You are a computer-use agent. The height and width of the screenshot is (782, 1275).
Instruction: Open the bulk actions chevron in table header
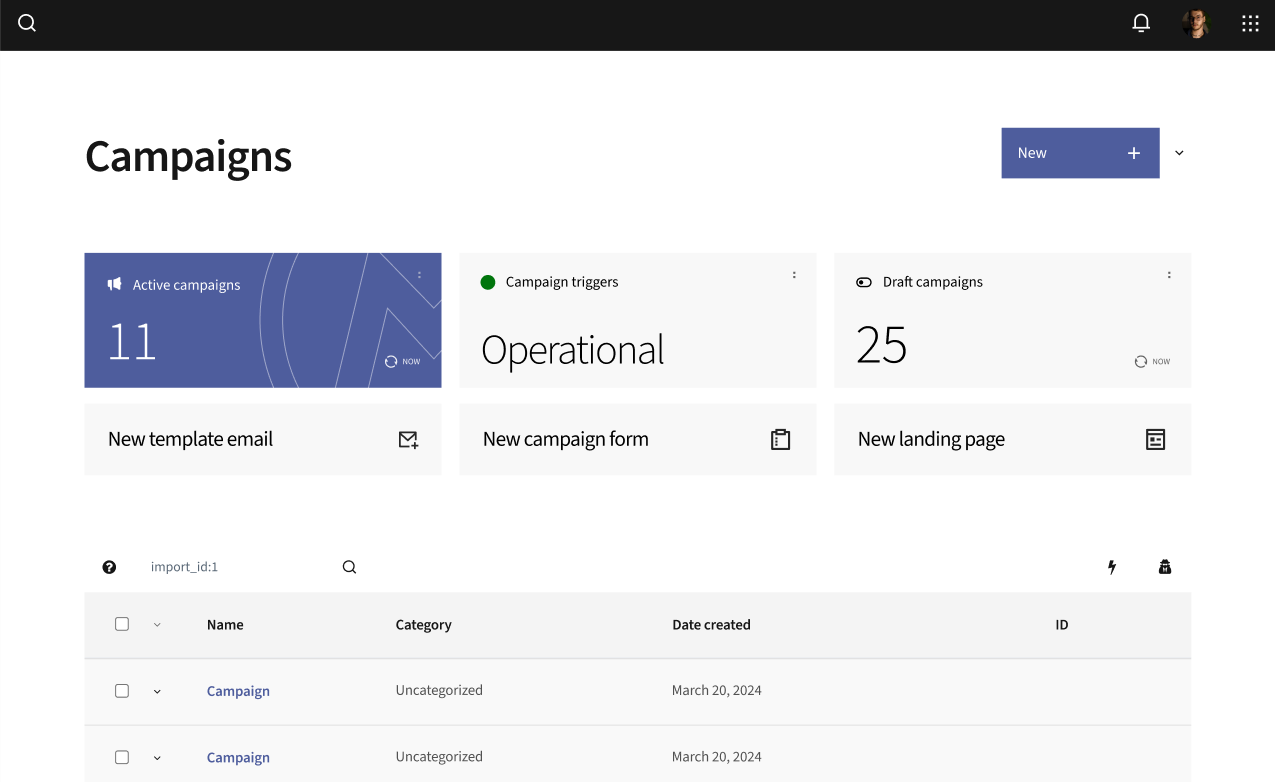pyautogui.click(x=157, y=625)
